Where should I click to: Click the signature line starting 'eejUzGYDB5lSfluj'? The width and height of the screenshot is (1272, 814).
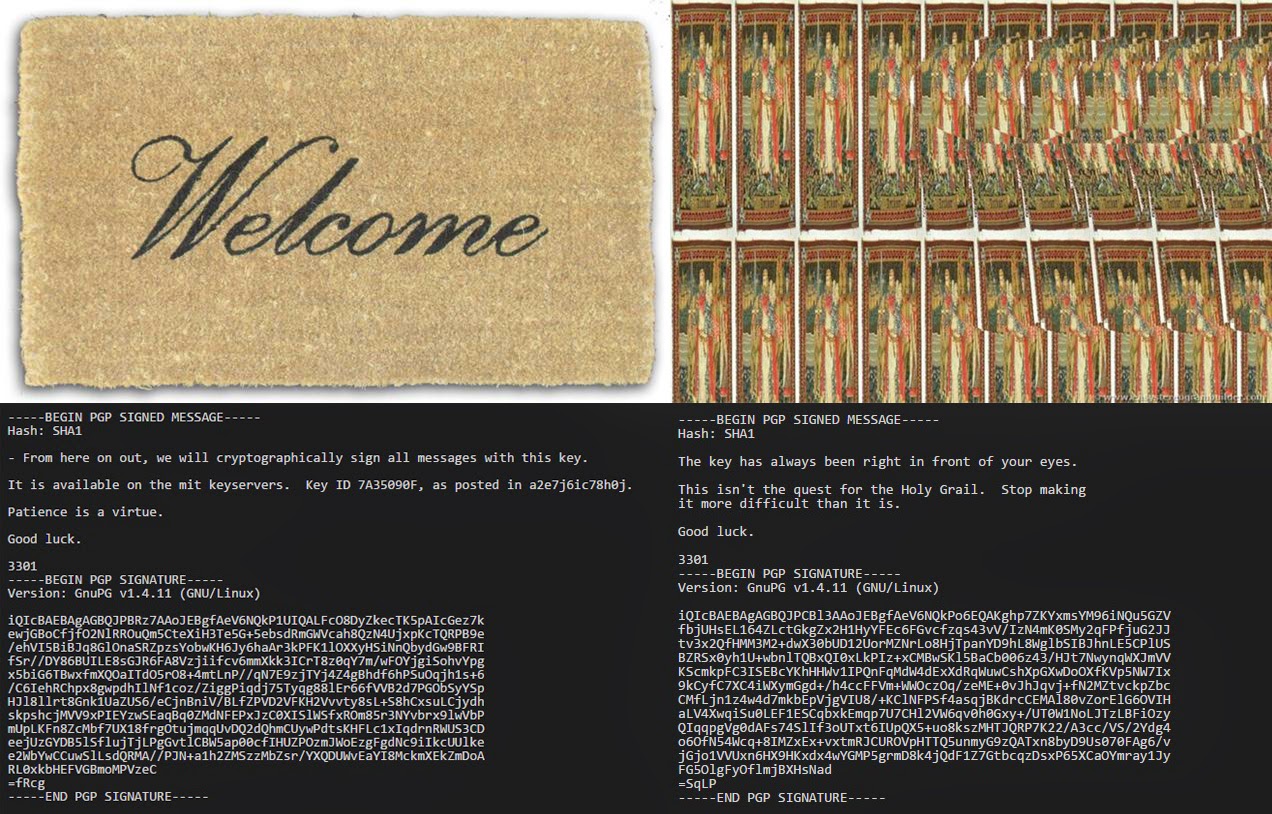245,743
